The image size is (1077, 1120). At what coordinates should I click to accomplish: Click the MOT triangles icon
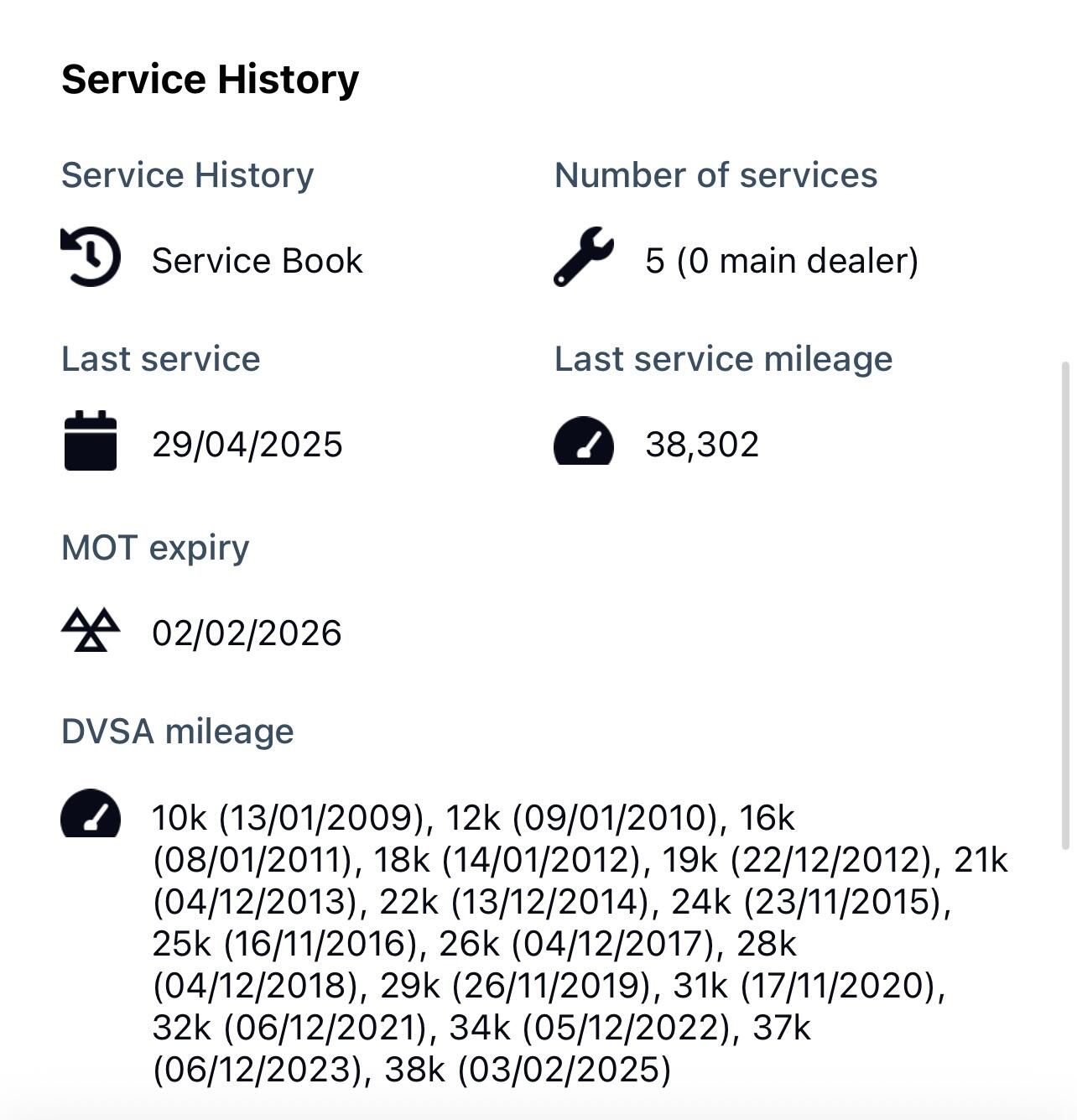pyautogui.click(x=91, y=630)
